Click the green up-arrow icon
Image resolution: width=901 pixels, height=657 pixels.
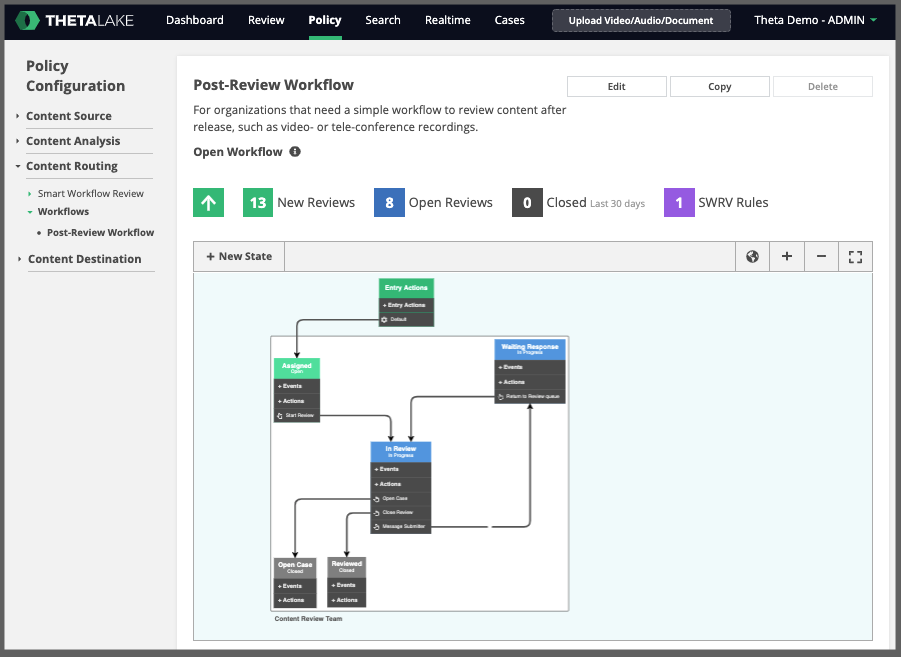(x=209, y=202)
